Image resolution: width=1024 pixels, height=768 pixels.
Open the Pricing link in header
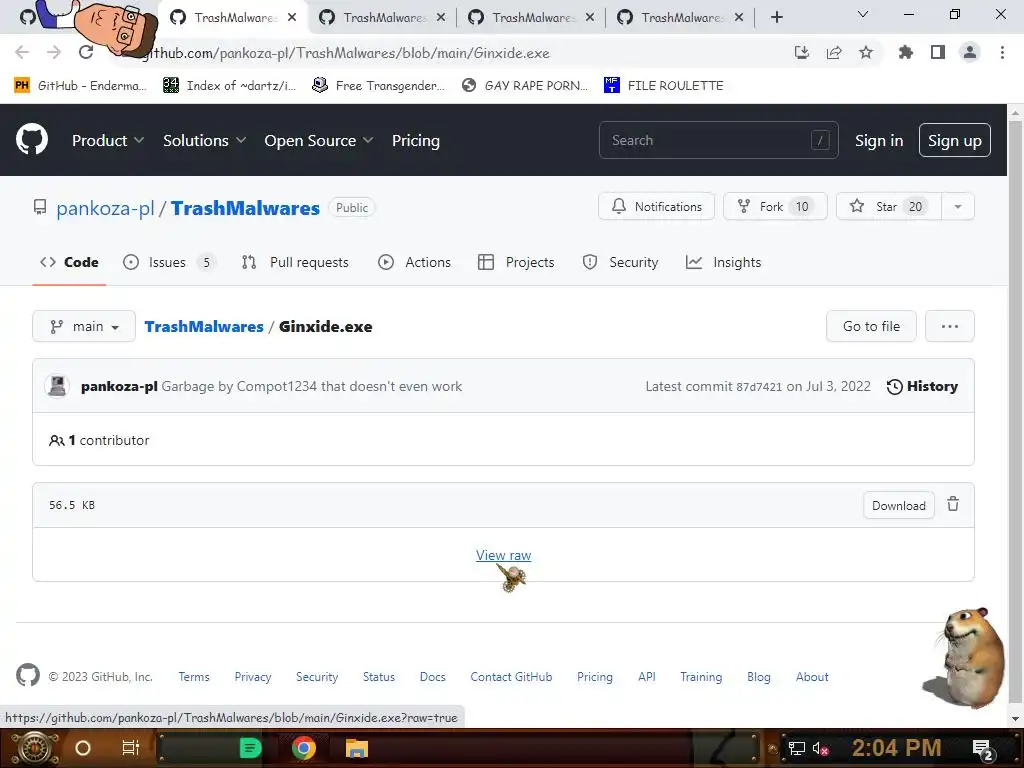click(x=415, y=140)
